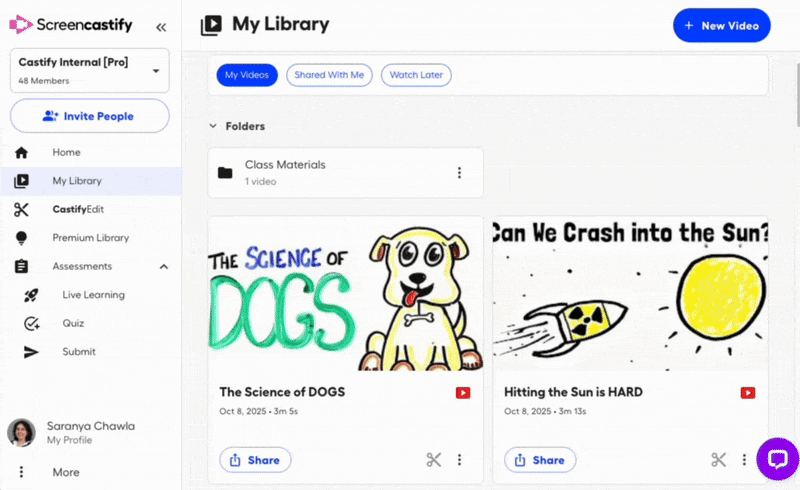
Task: Click the My Library header icon
Action: [x=211, y=25]
